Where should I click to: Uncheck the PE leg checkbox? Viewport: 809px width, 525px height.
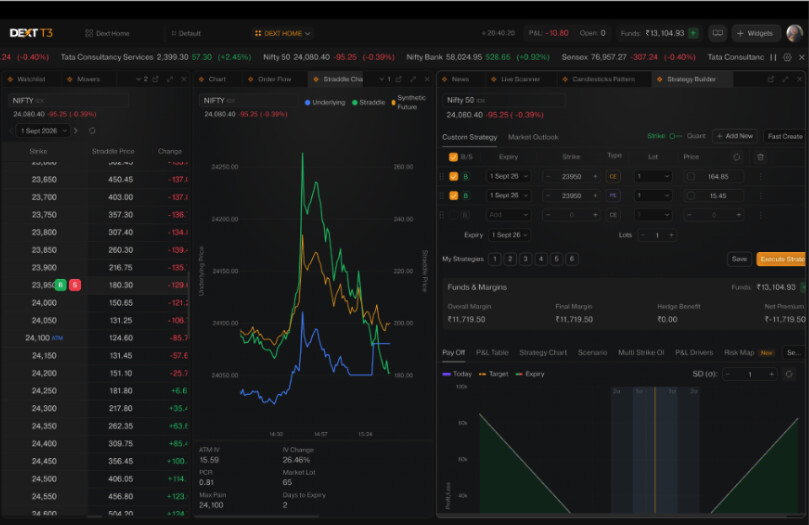pyautogui.click(x=453, y=195)
